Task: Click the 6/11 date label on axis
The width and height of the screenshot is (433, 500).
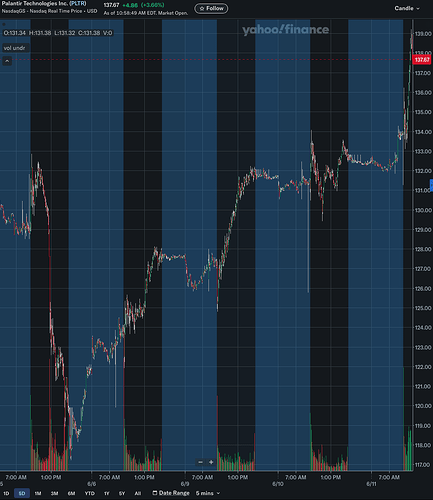Action: [x=371, y=484]
